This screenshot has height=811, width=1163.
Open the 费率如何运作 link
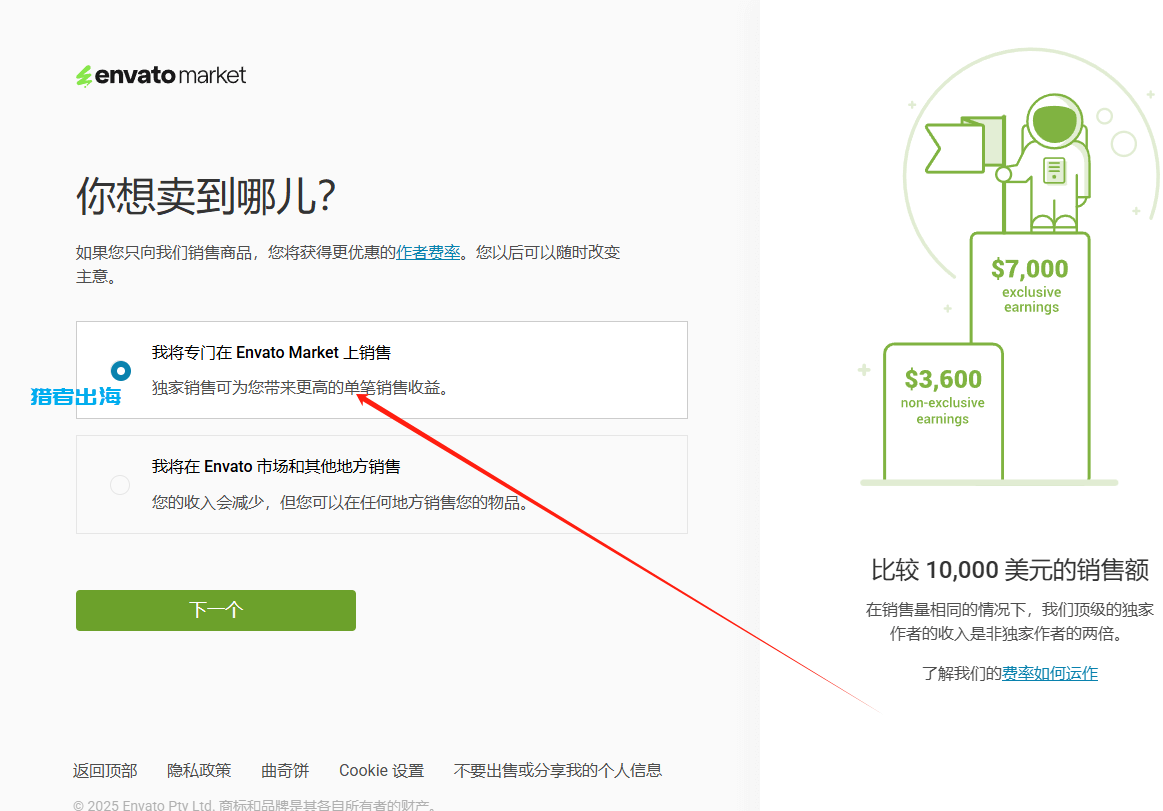click(1050, 673)
